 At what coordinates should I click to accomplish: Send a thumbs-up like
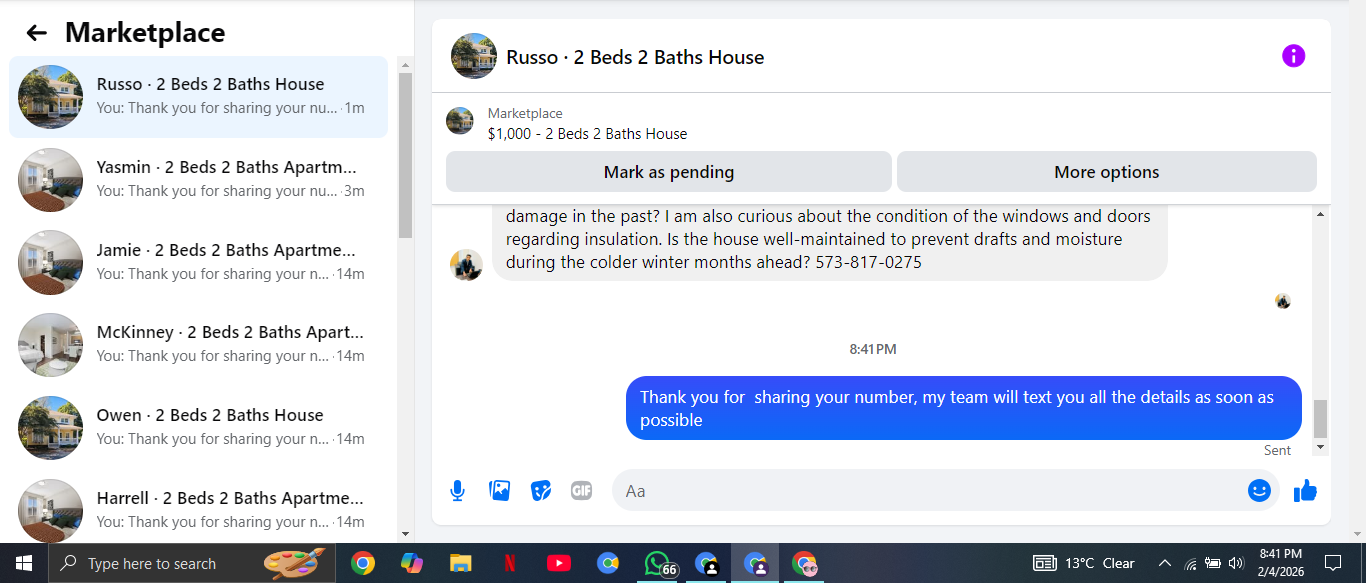point(1305,491)
